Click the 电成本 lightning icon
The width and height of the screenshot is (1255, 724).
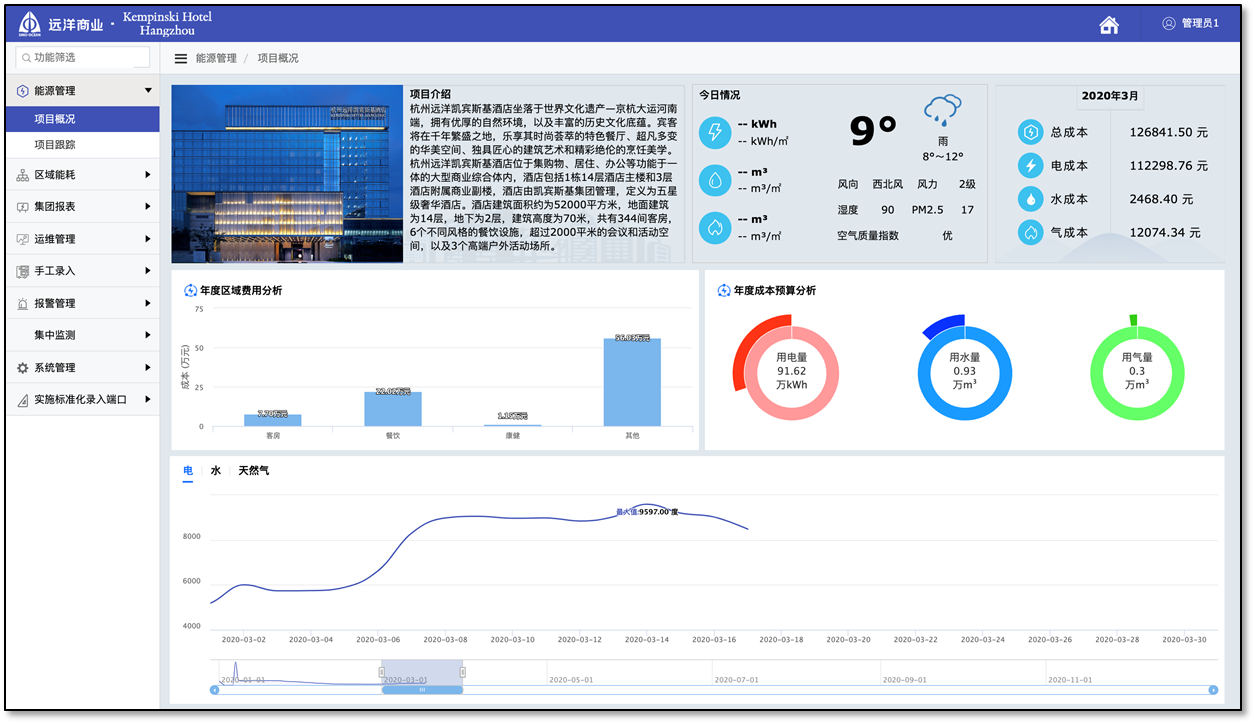[x=1030, y=166]
